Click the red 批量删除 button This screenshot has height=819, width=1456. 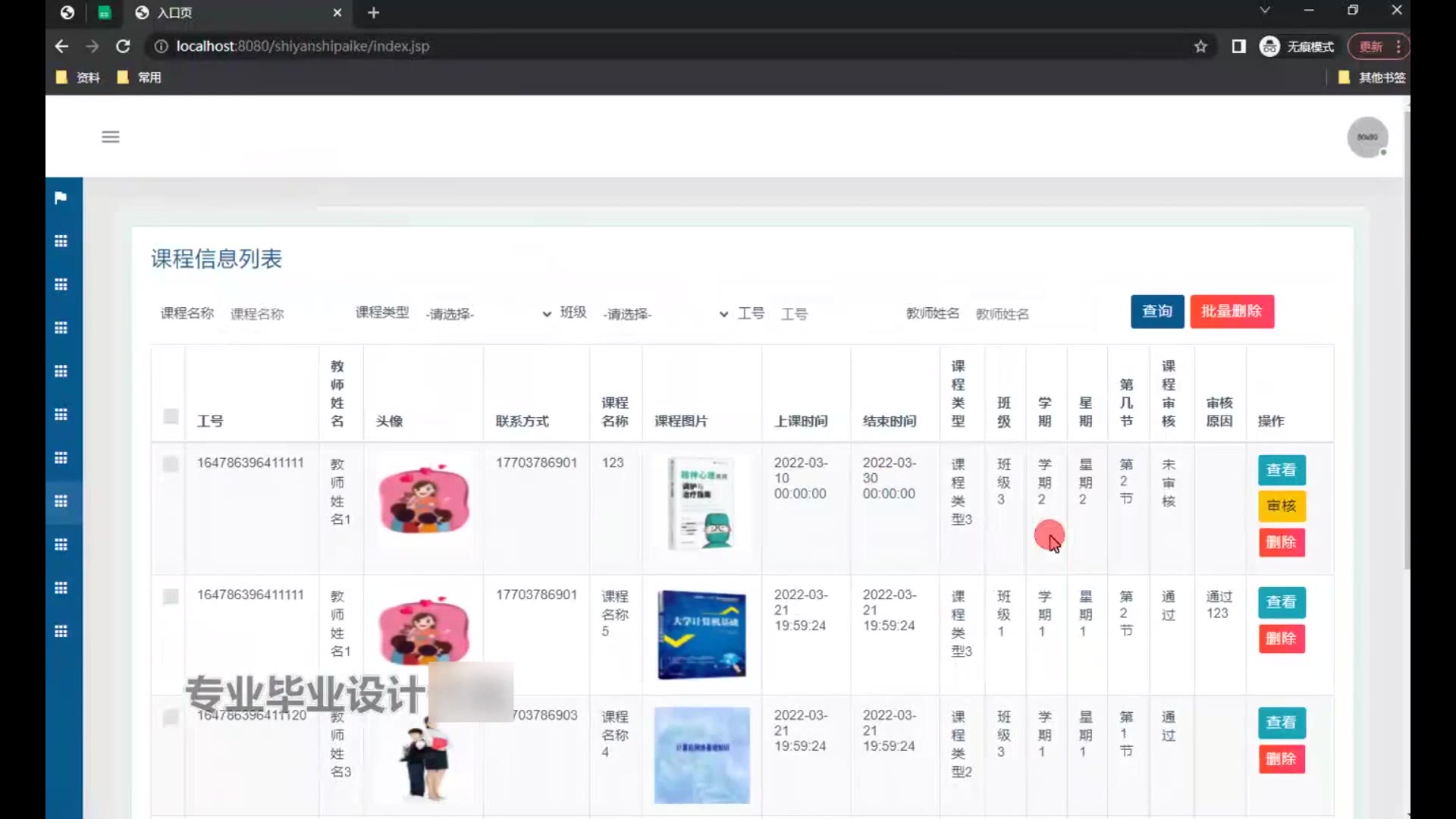pyautogui.click(x=1232, y=312)
